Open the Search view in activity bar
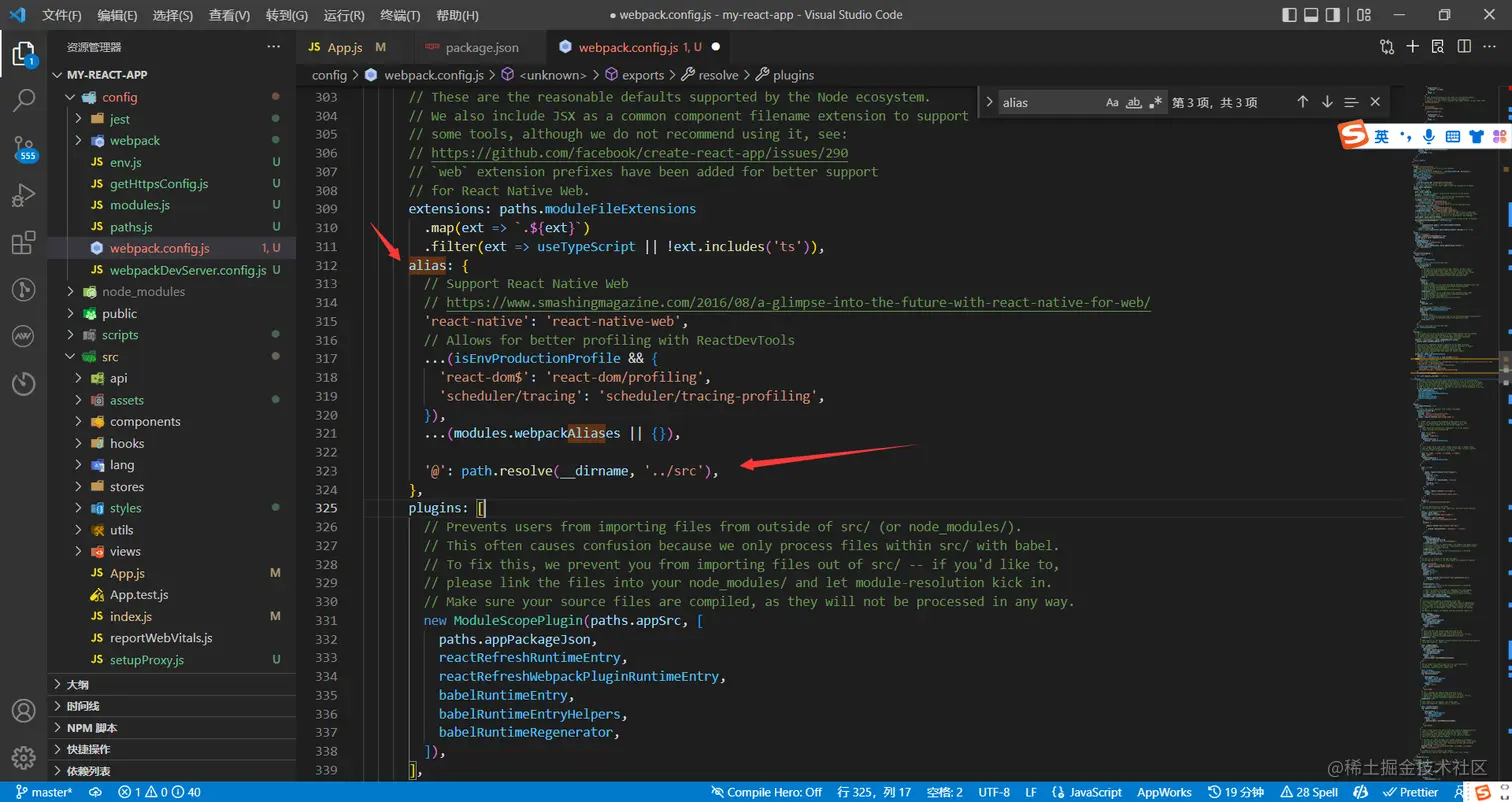This screenshot has width=1512, height=802. point(24,100)
